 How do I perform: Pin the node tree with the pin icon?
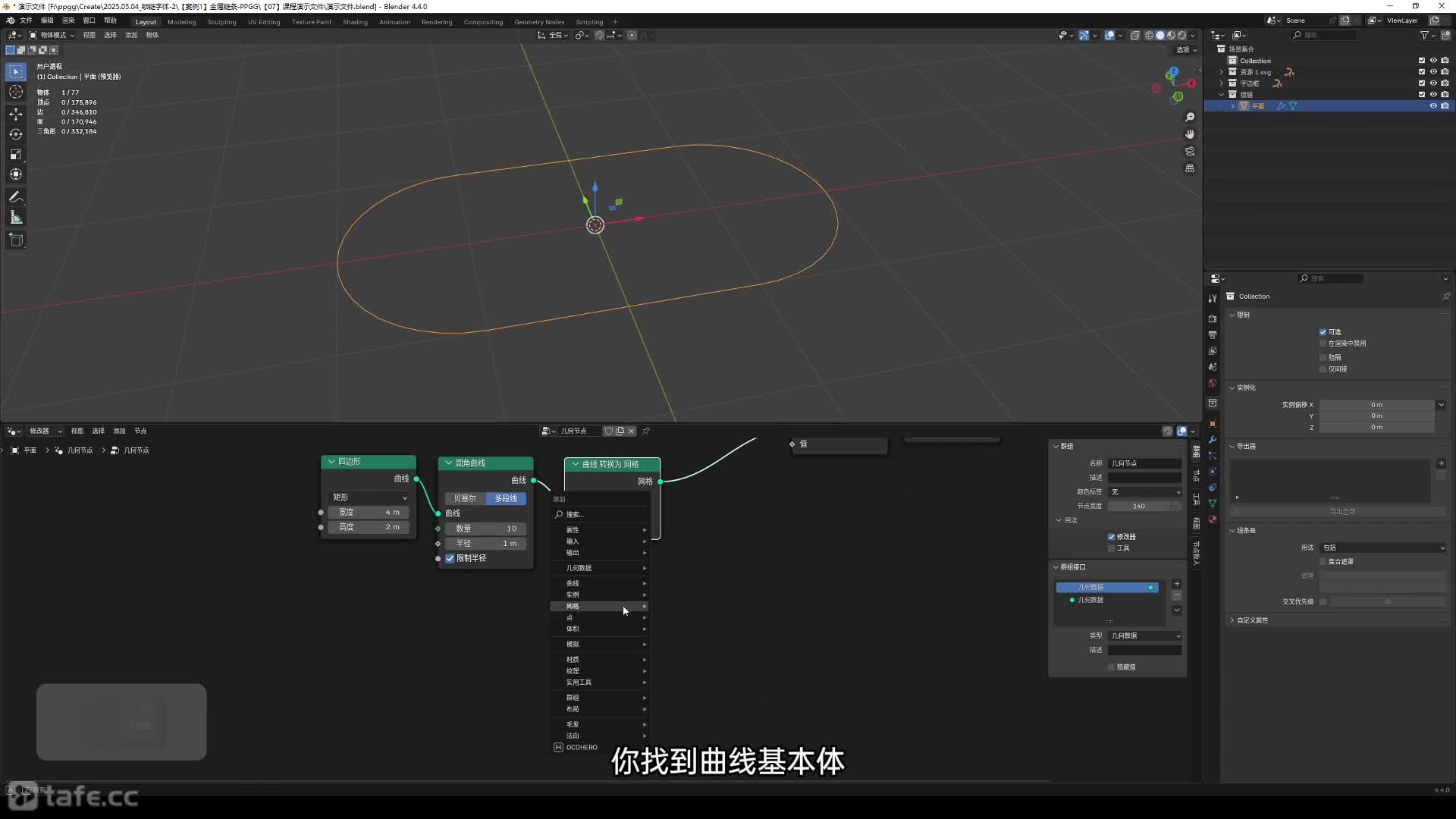646,431
